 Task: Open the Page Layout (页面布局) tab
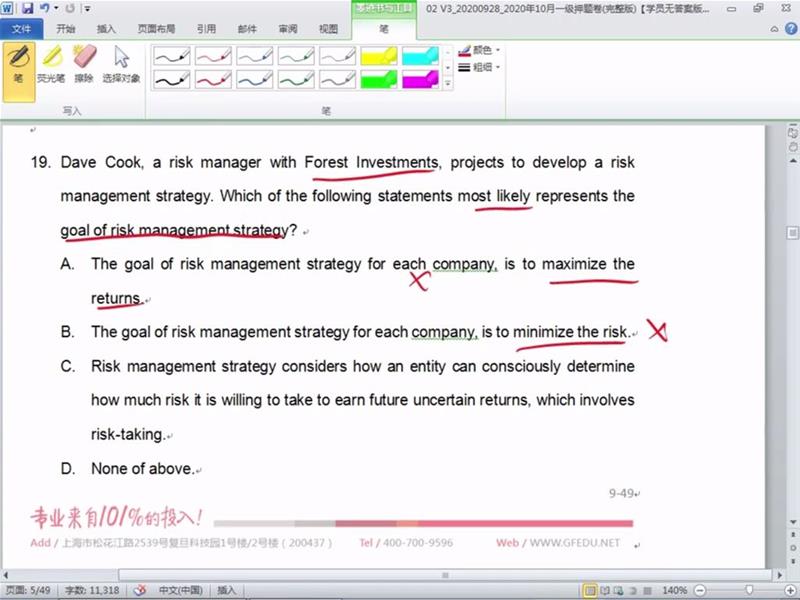pyautogui.click(x=156, y=29)
